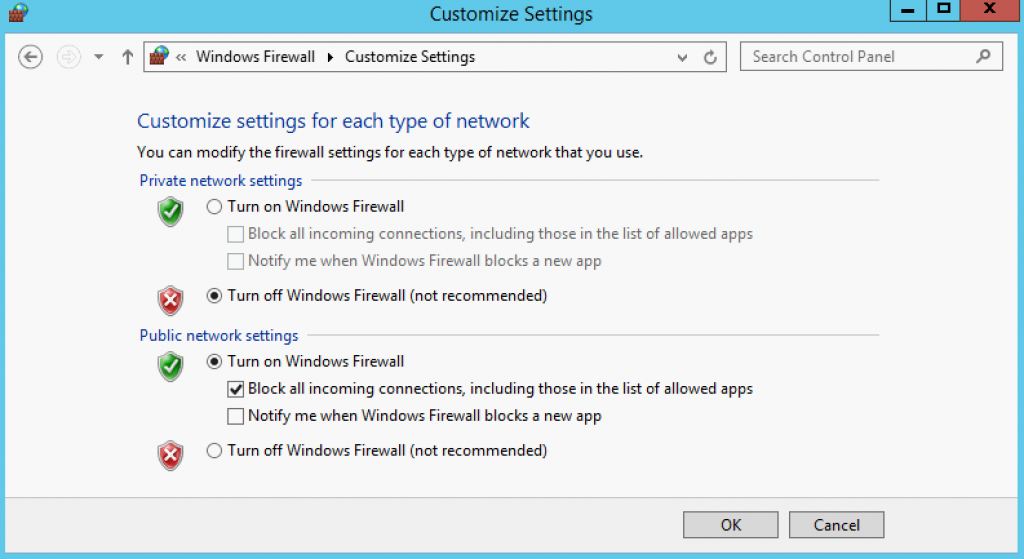Click the search magnifier icon
This screenshot has height=559, width=1024.
[x=983, y=57]
